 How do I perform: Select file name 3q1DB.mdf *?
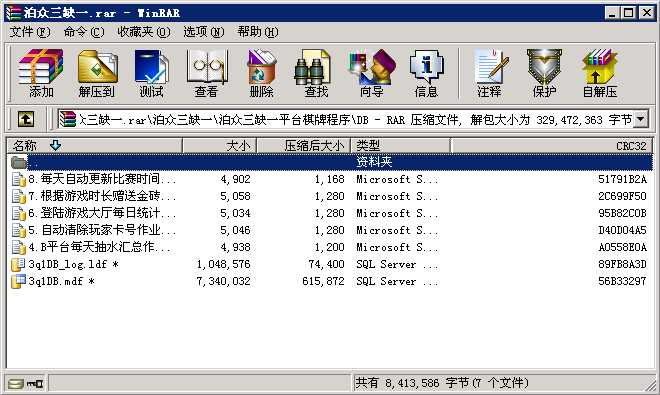61,281
